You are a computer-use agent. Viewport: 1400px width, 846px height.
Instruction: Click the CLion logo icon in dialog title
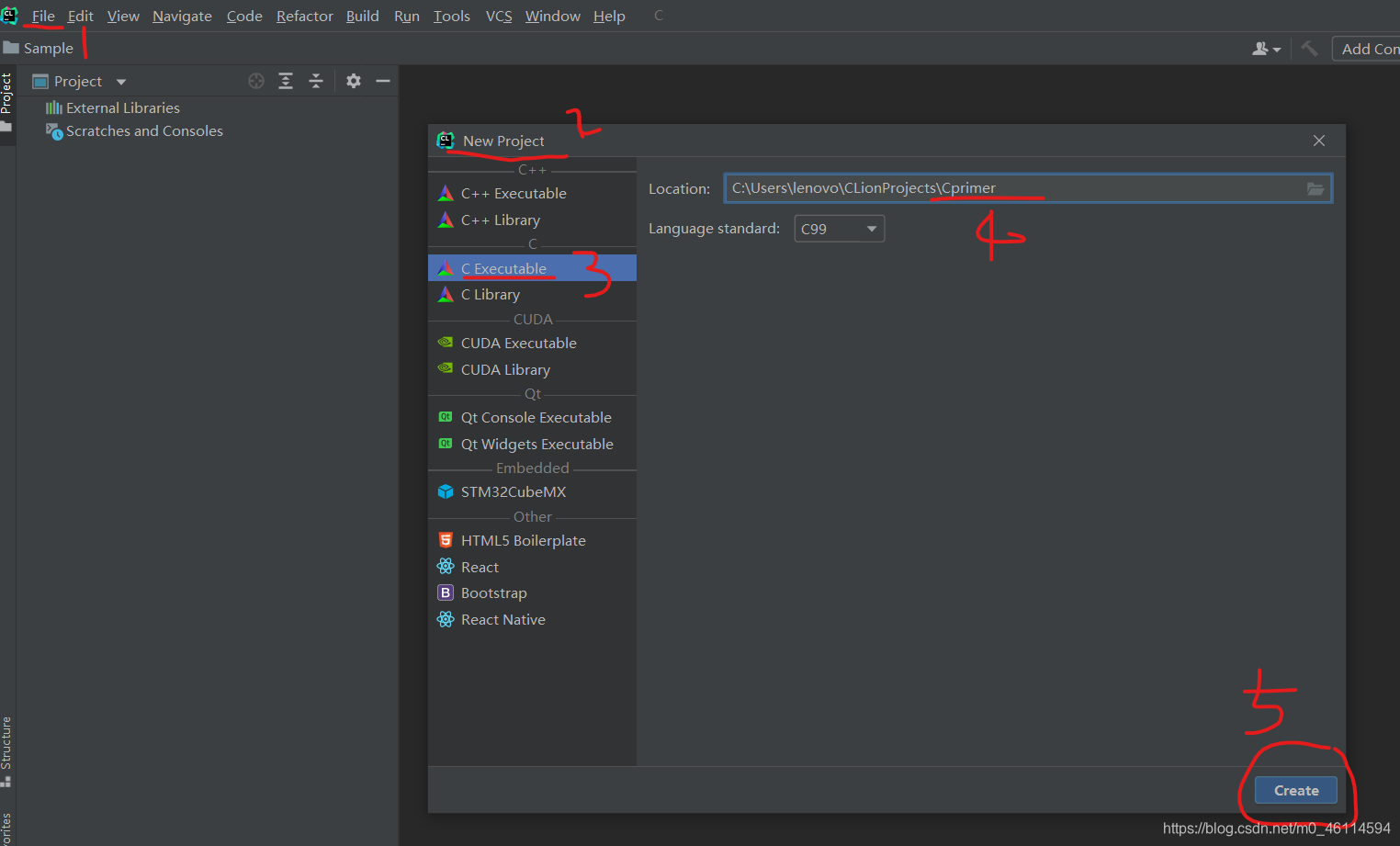coord(446,141)
